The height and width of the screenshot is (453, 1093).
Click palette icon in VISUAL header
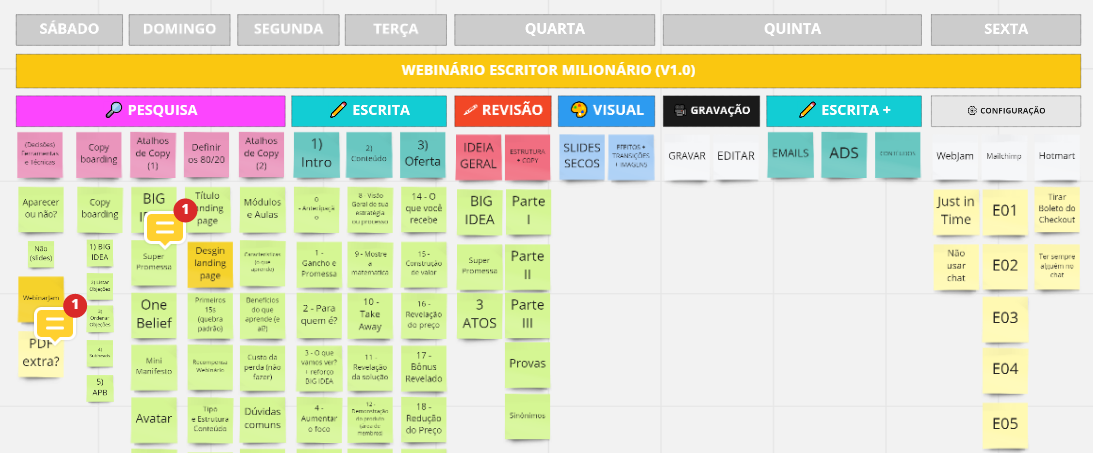click(578, 111)
